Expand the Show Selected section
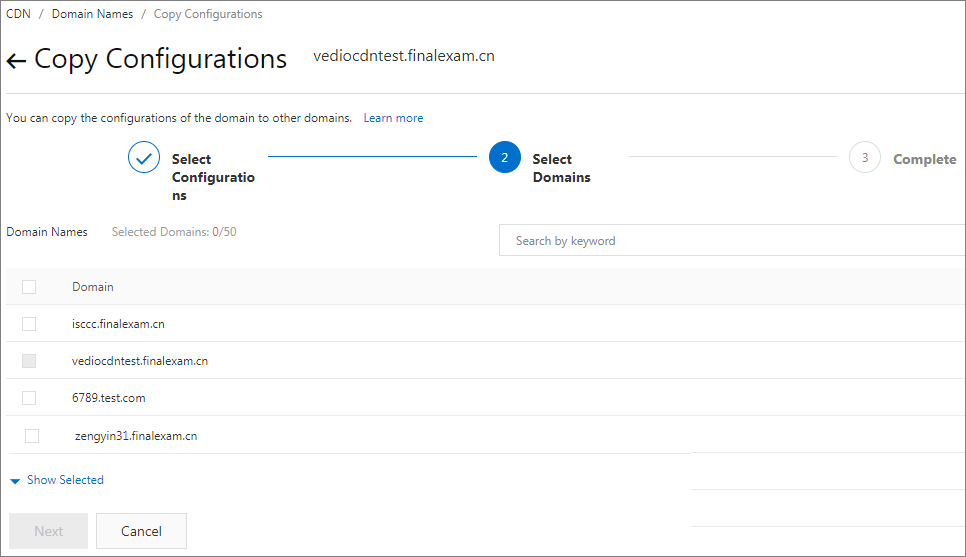Viewport: 966px width, 557px height. [x=57, y=480]
